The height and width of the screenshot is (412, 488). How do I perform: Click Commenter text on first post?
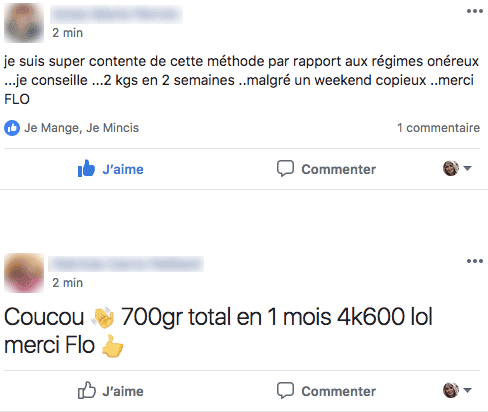(x=338, y=169)
